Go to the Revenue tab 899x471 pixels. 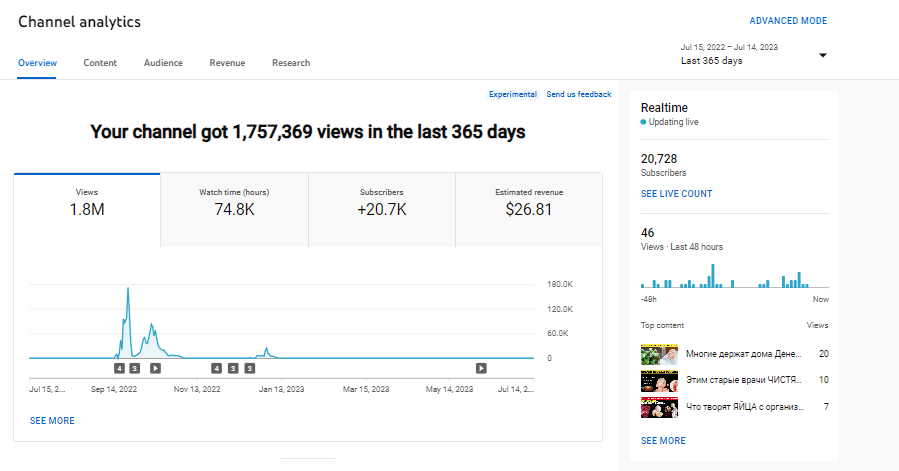click(x=227, y=63)
